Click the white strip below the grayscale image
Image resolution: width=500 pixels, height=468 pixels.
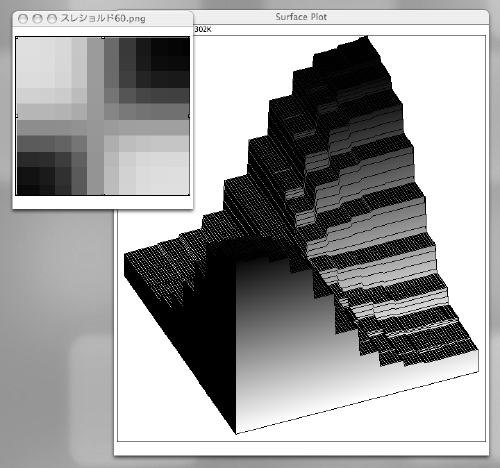tap(103, 202)
